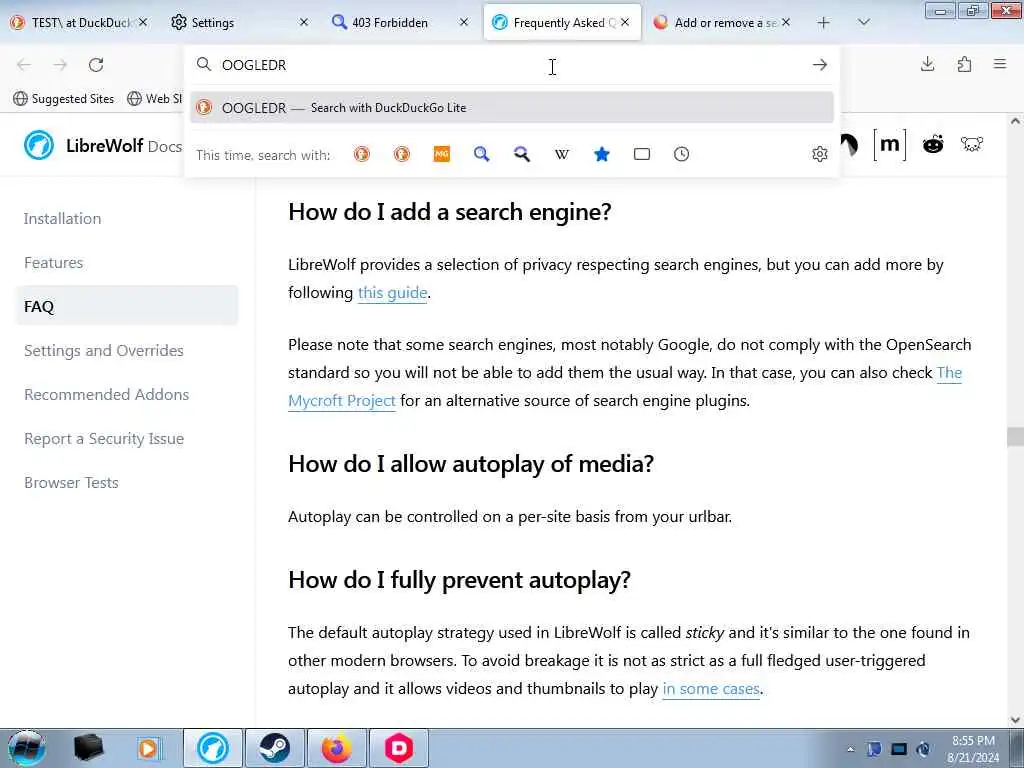Open the List all tabs chevron

pyautogui.click(x=863, y=22)
